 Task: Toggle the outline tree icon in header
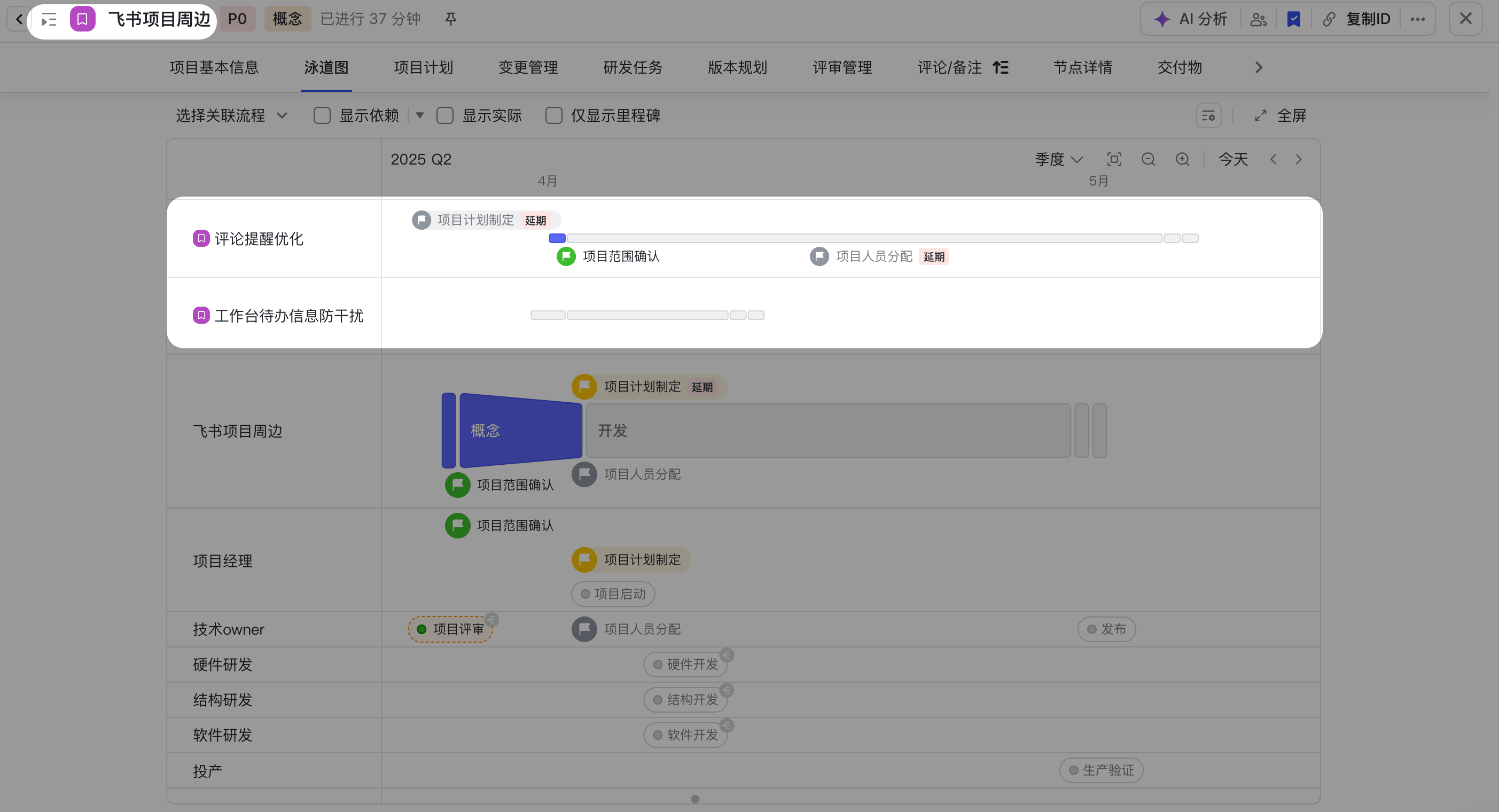(x=50, y=19)
